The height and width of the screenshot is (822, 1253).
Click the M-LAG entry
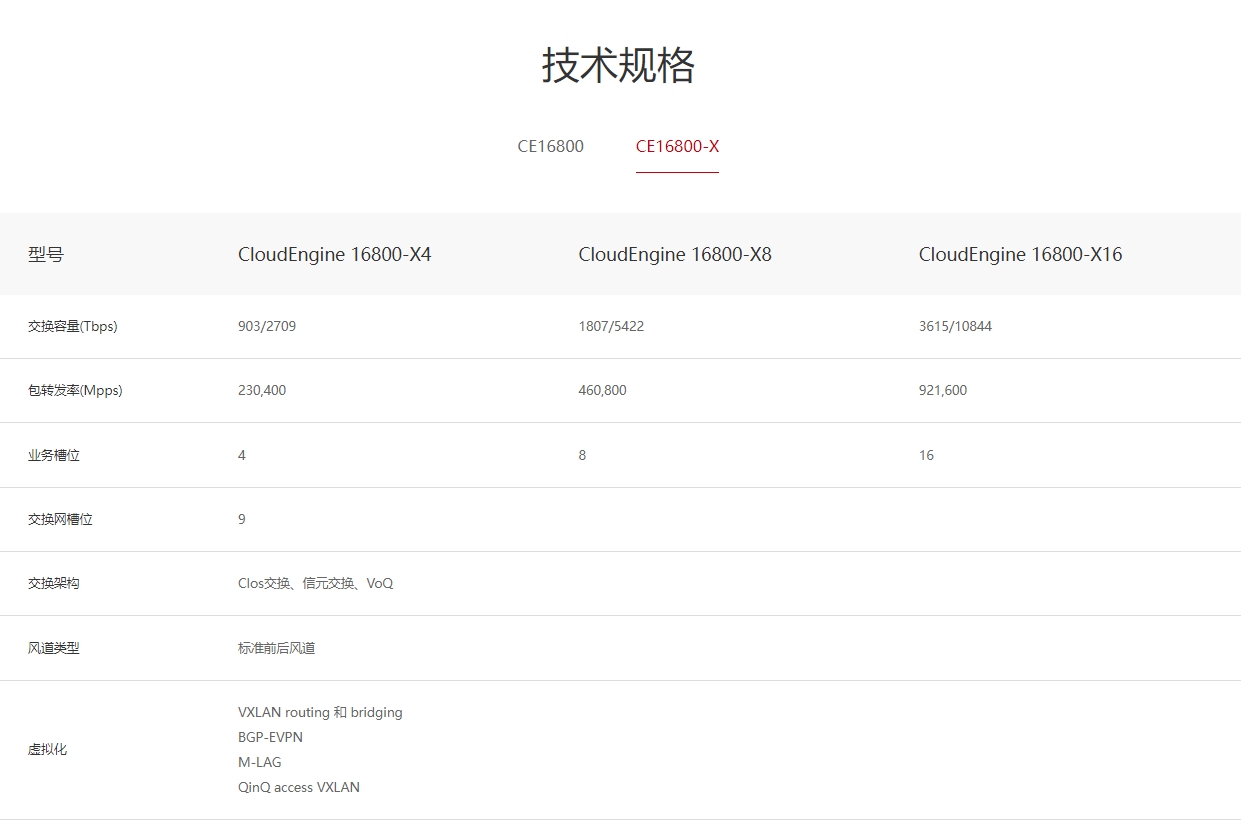tap(260, 762)
